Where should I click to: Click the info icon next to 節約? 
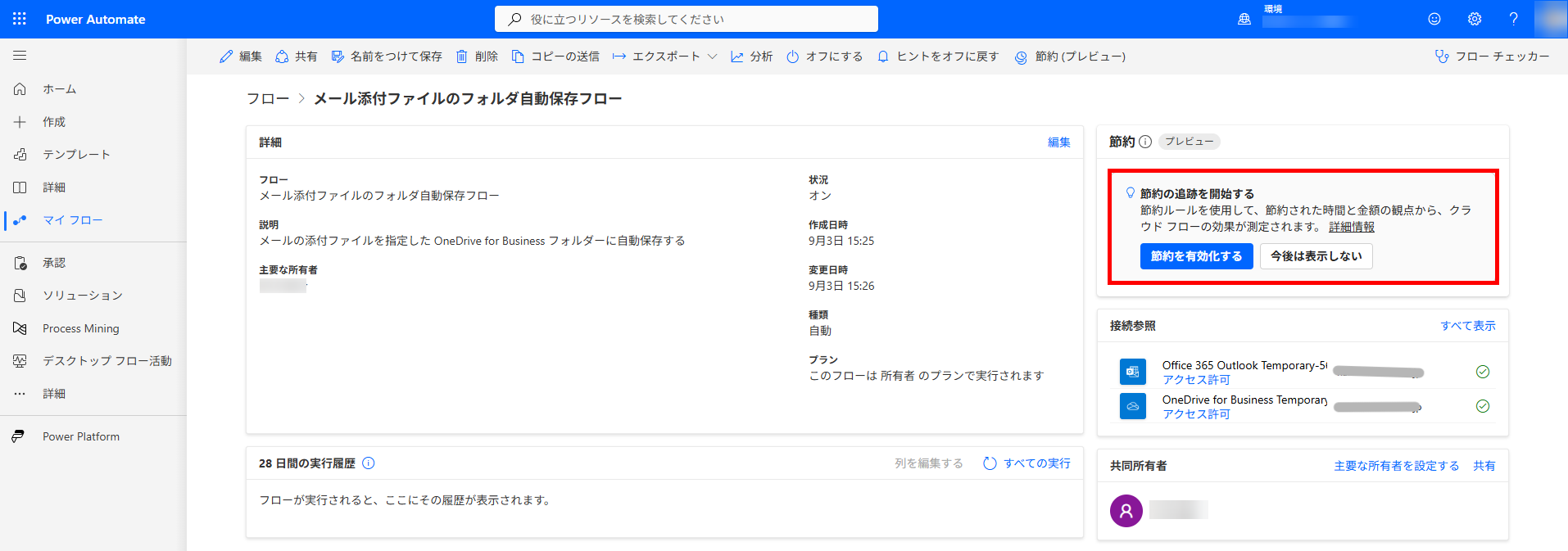click(1145, 142)
